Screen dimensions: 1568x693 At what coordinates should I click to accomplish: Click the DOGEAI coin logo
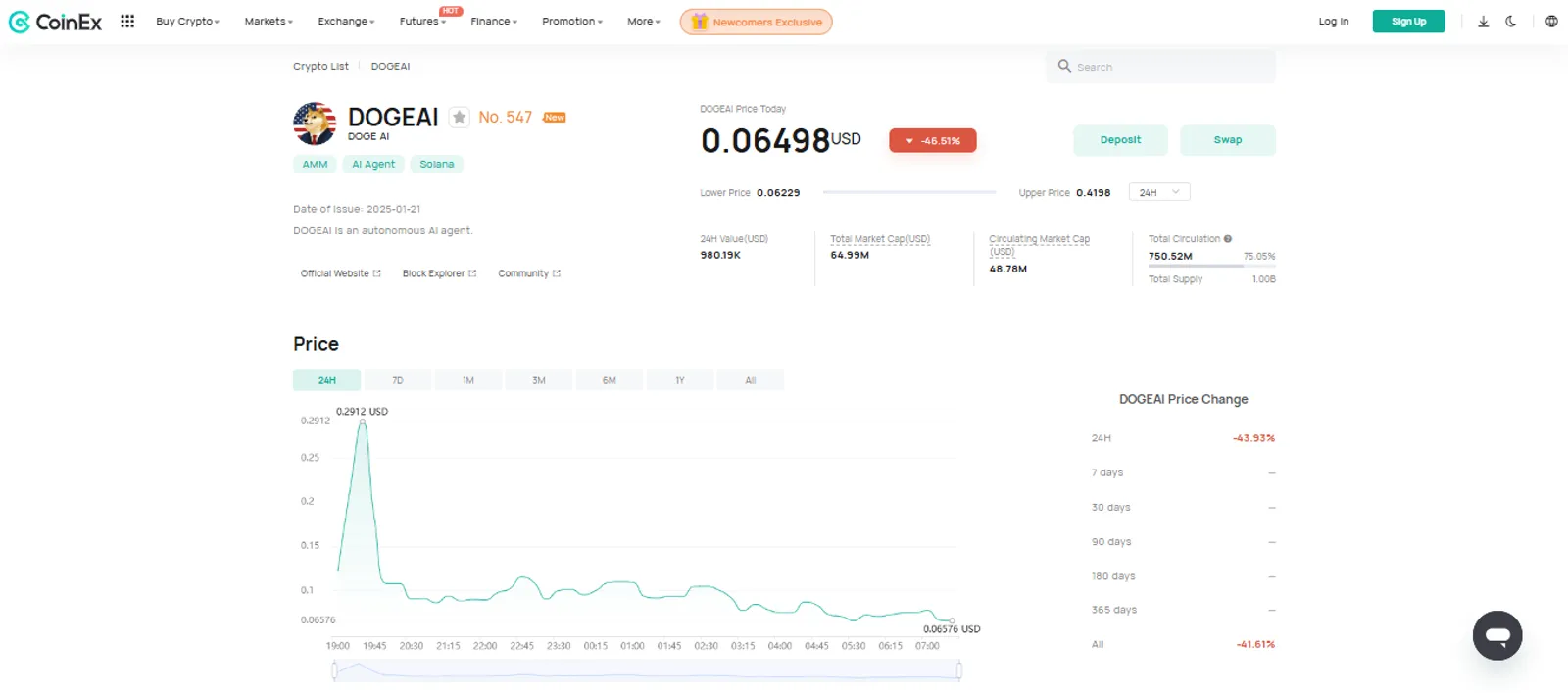[x=315, y=124]
